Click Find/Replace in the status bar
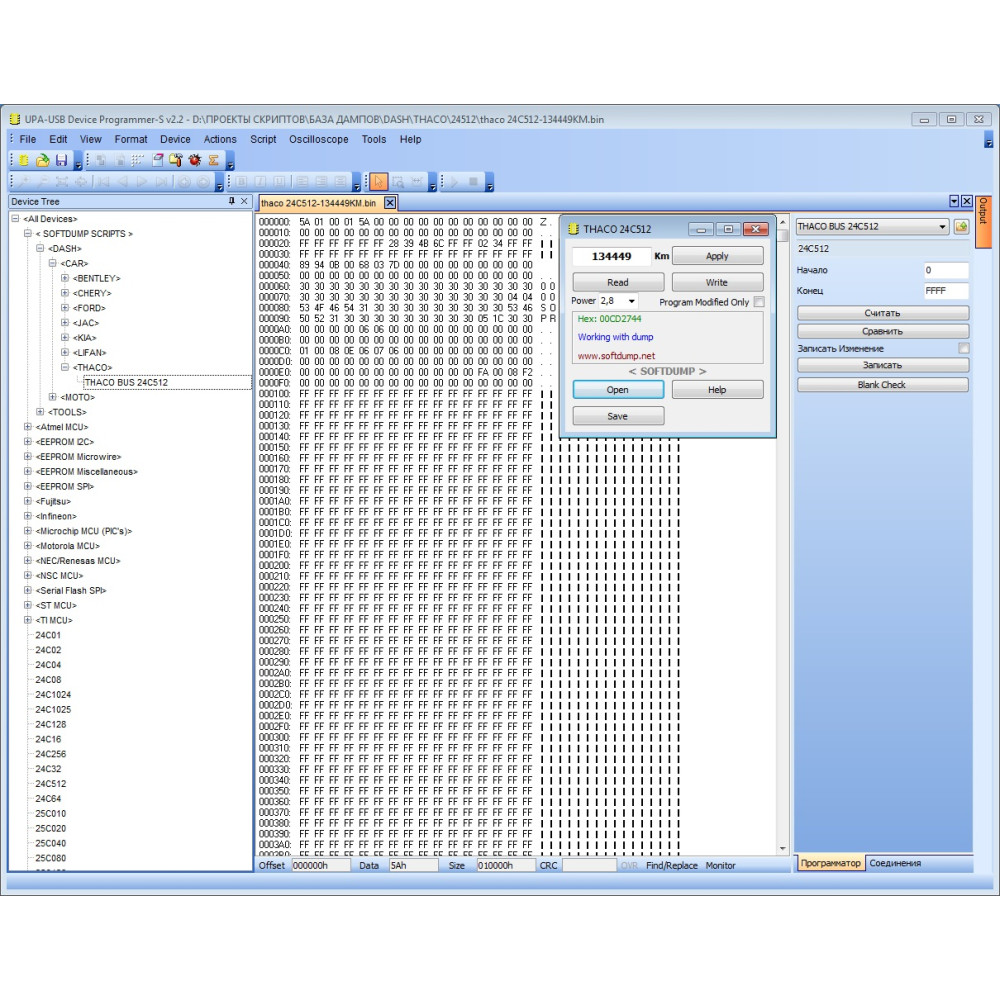 click(672, 865)
